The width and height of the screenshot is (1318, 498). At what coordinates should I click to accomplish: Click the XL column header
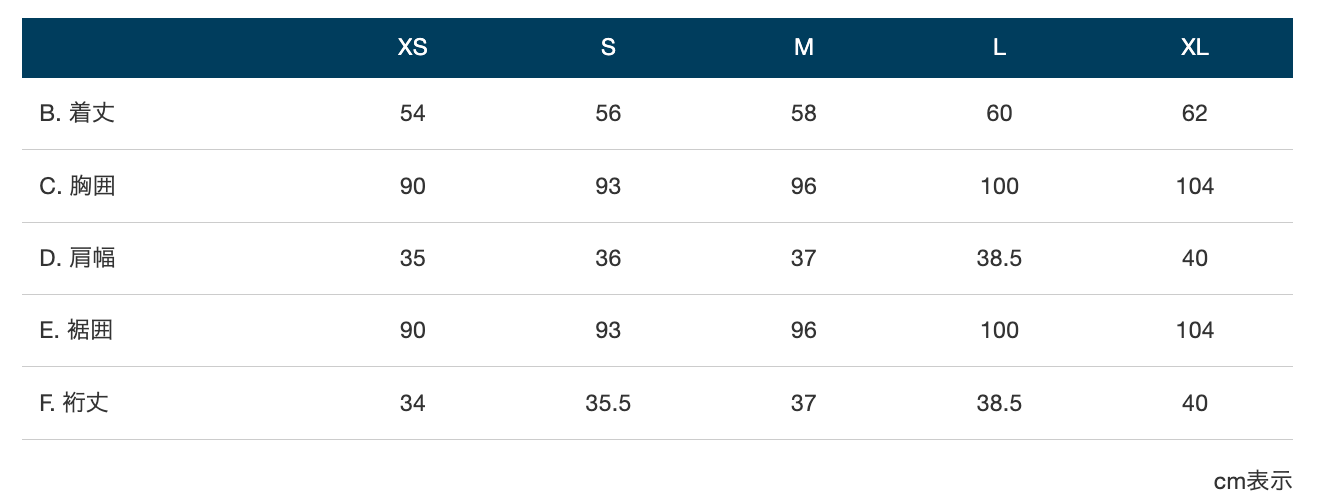1195,48
